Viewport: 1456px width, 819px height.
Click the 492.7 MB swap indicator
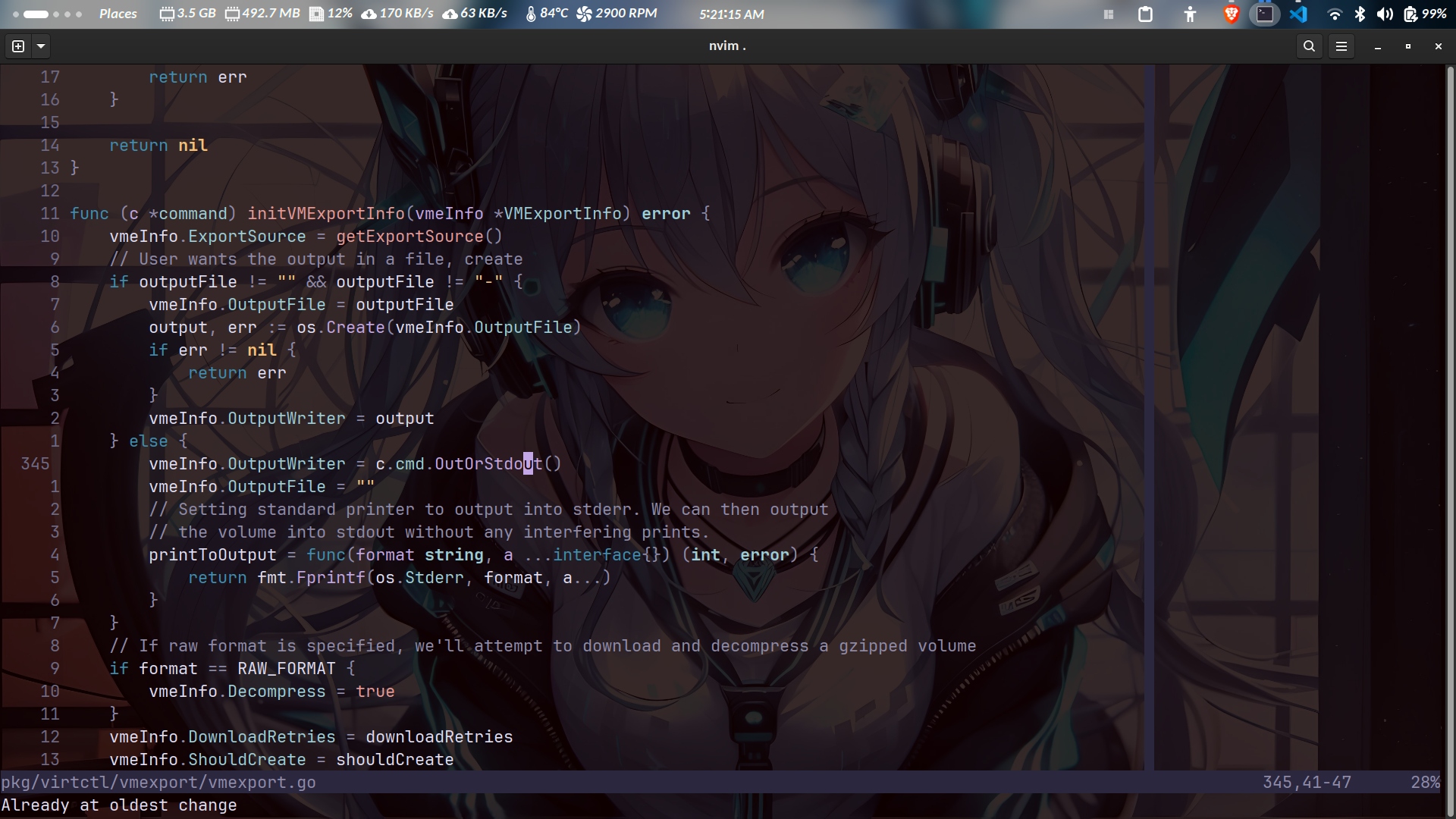click(x=262, y=14)
